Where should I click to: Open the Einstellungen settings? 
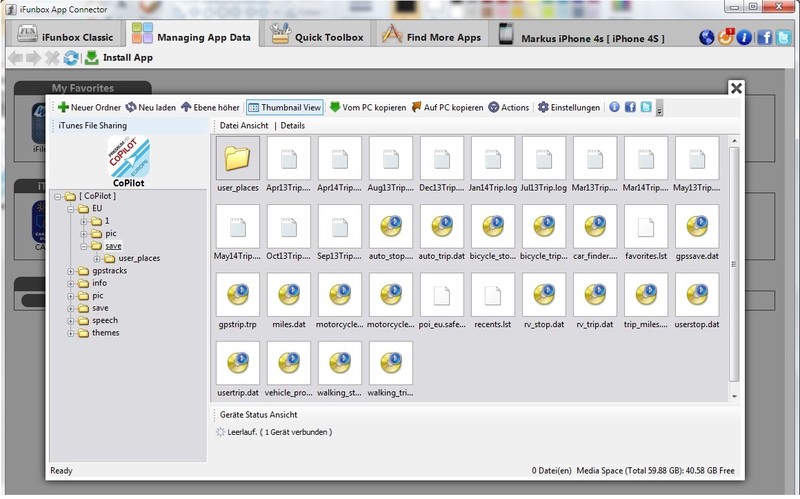pos(569,108)
